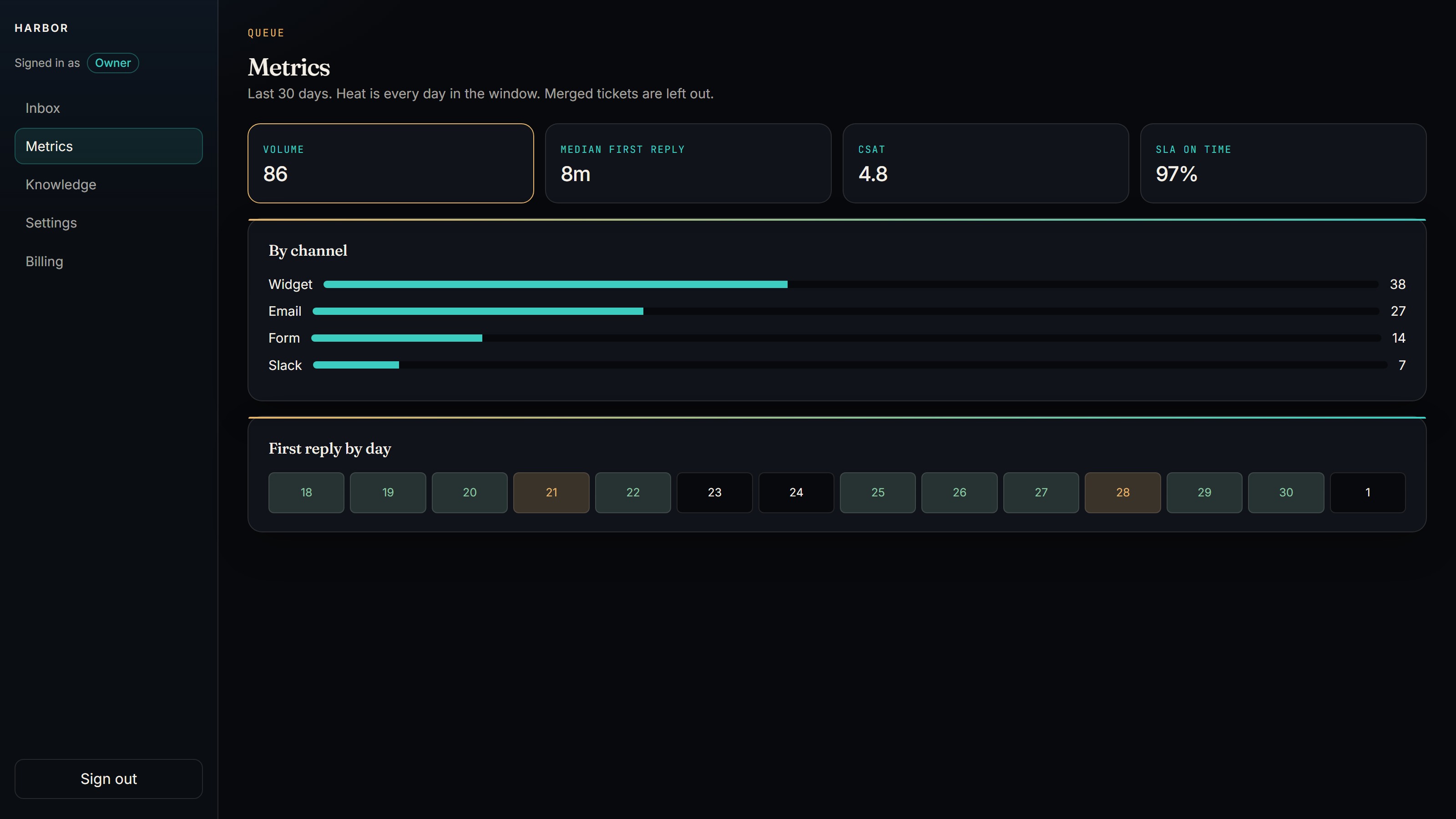The height and width of the screenshot is (819, 1456).
Task: Click the Widget count 38
Action: point(1397,284)
